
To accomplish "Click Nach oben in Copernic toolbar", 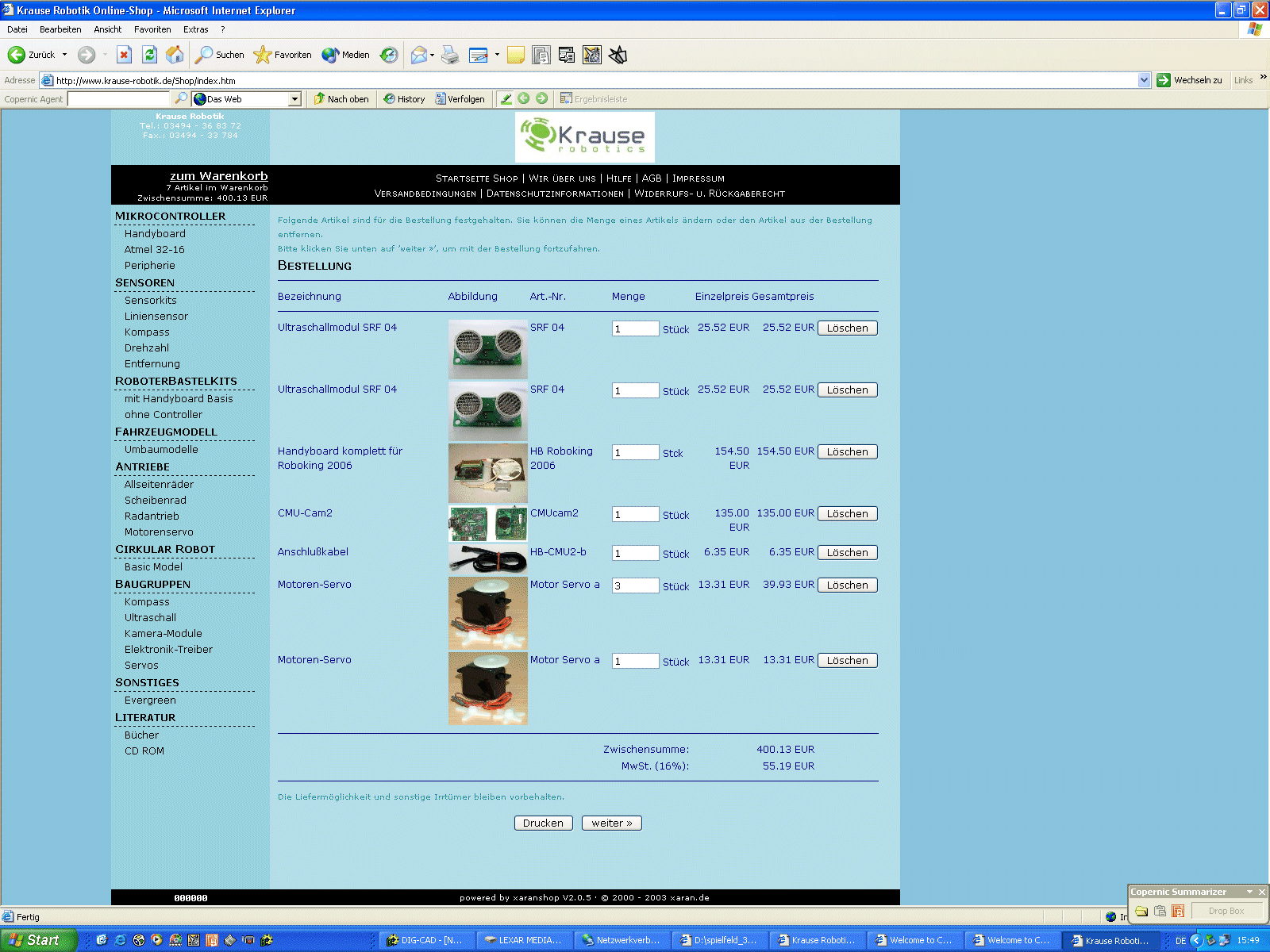I will 341,99.
